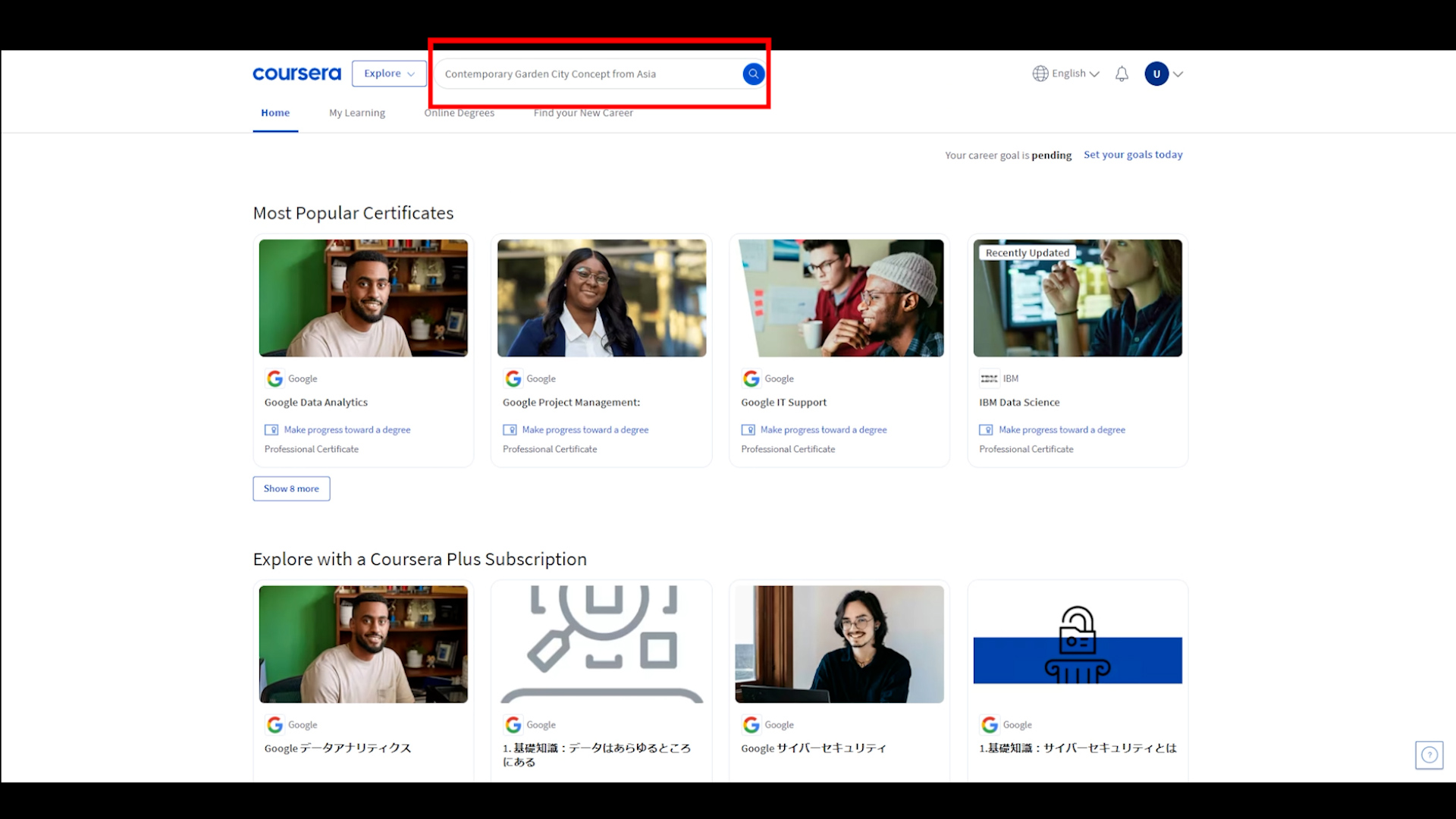Click Google logo on Google サイバーセキュリティ card
Screen dimensions: 1456x819
(x=751, y=725)
